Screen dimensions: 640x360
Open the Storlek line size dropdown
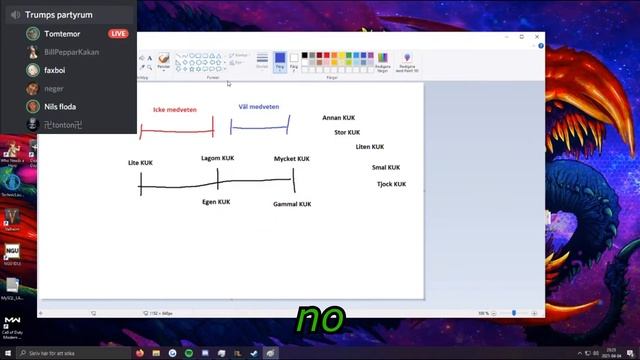262,61
